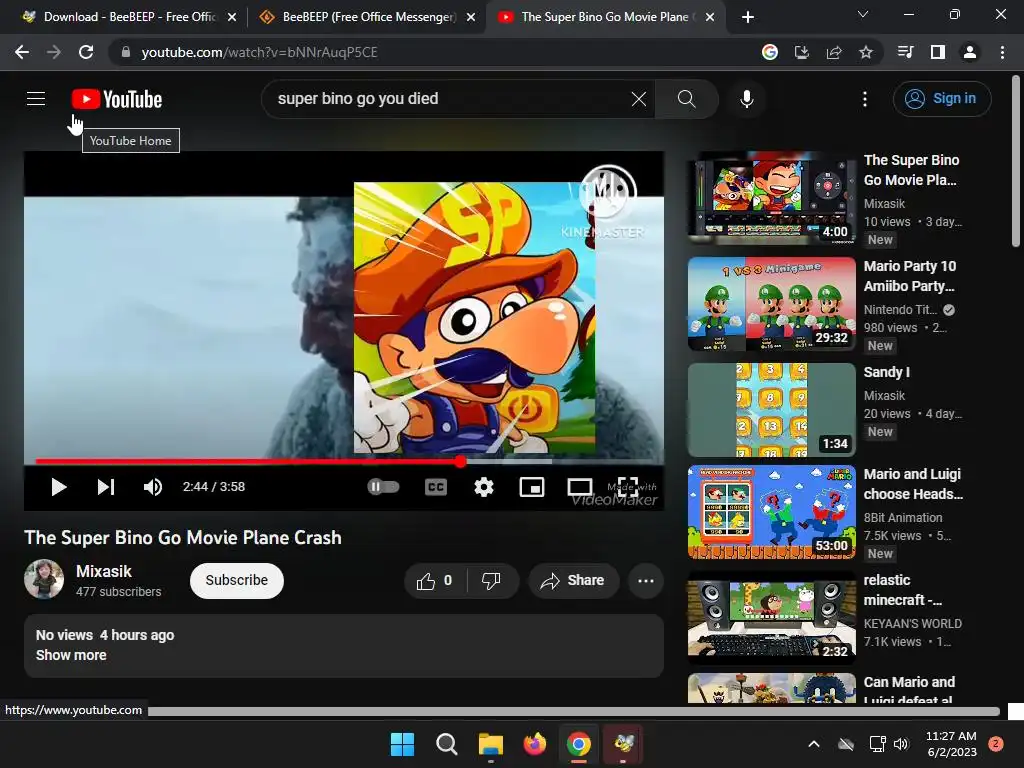Focus the address bar URL

coord(259,52)
